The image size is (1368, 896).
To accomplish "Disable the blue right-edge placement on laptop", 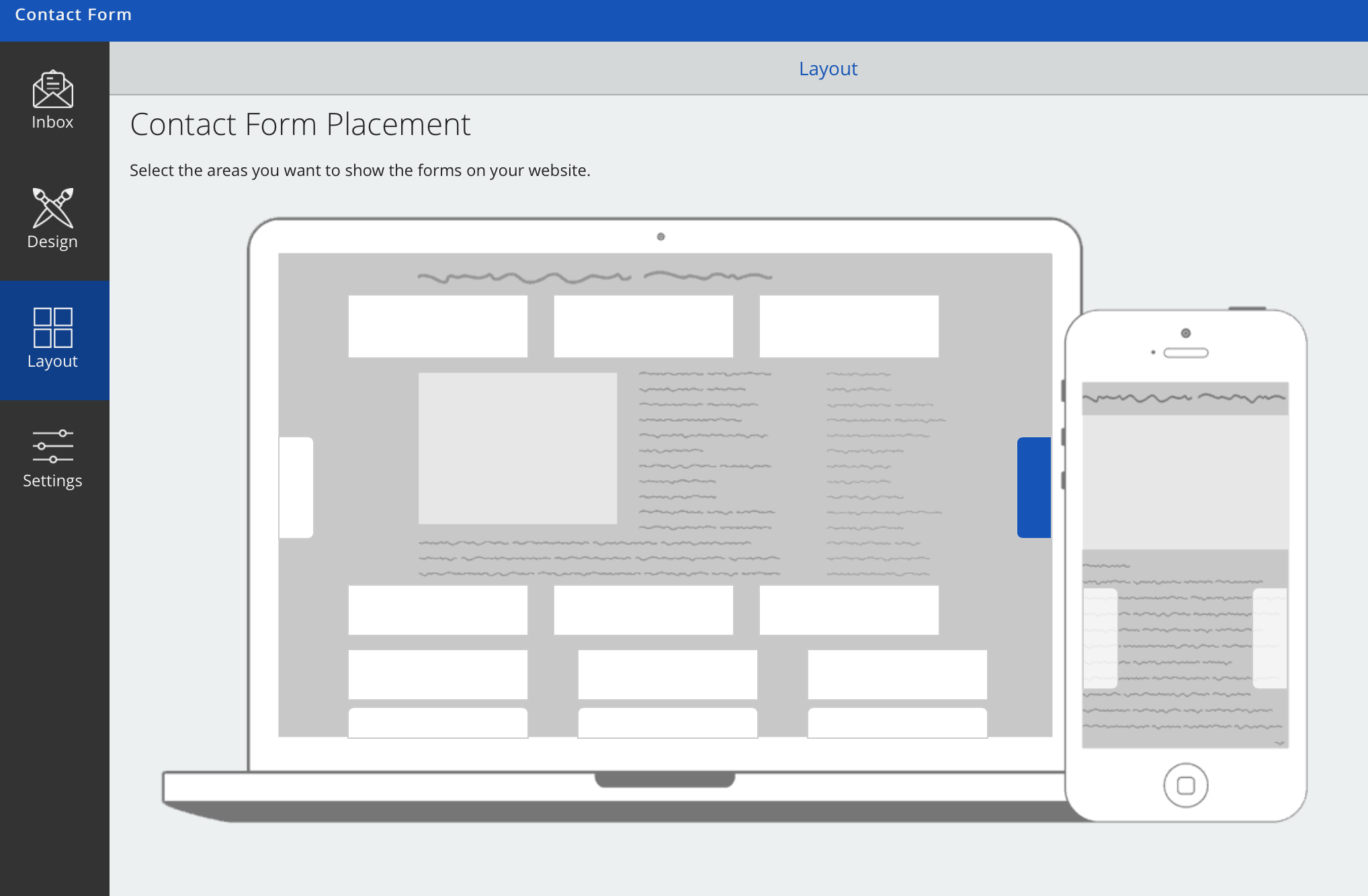I will 1034,488.
